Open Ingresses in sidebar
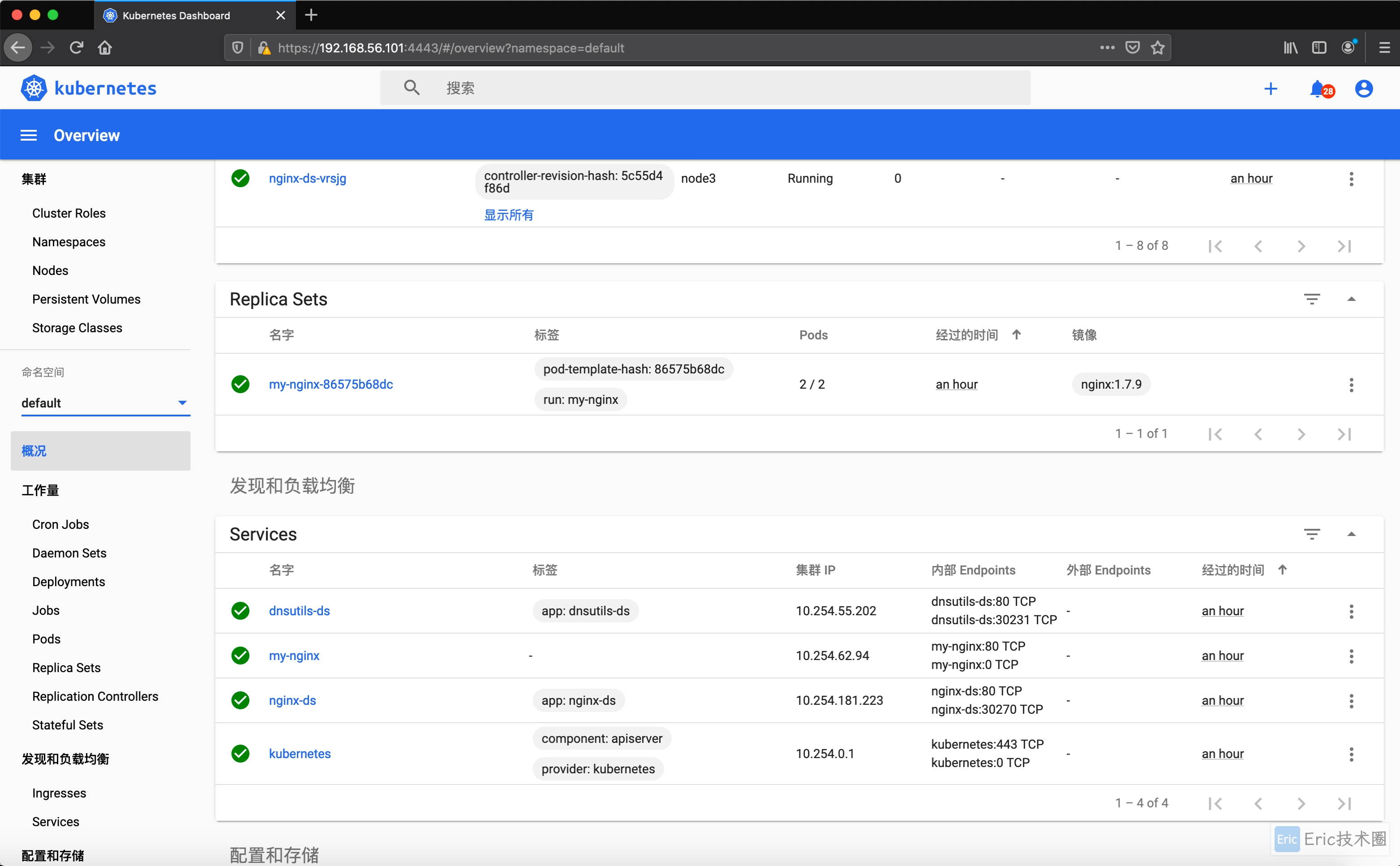Viewport: 1400px width, 866px height. (59, 793)
